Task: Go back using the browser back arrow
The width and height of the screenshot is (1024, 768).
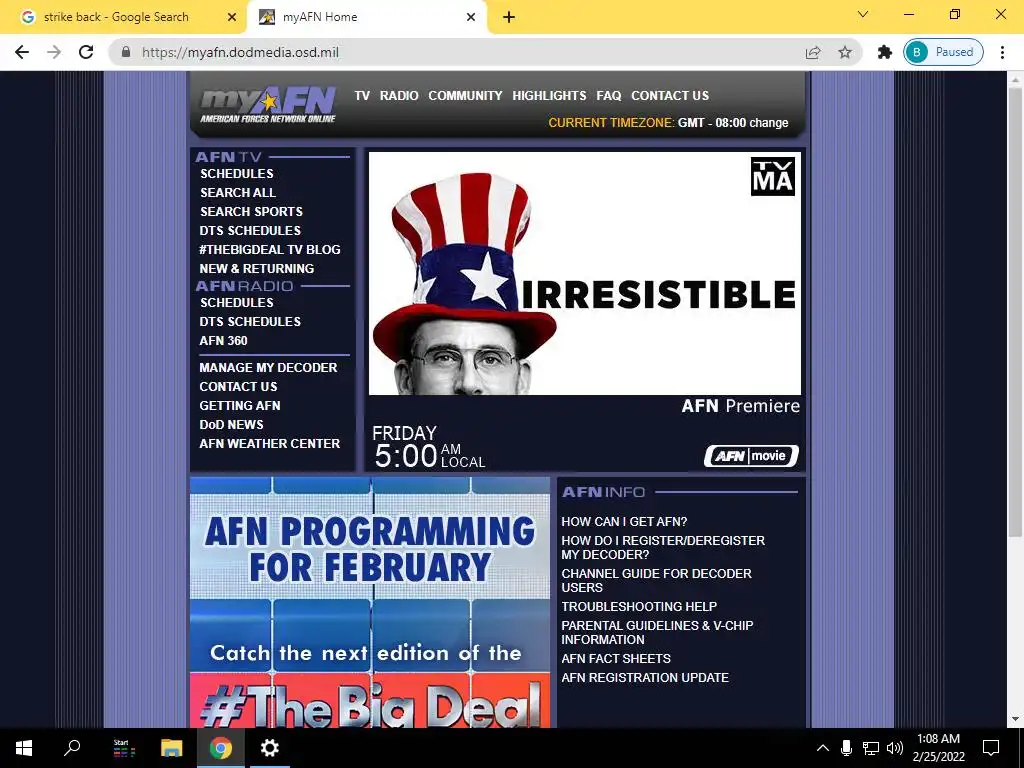Action: tap(22, 52)
